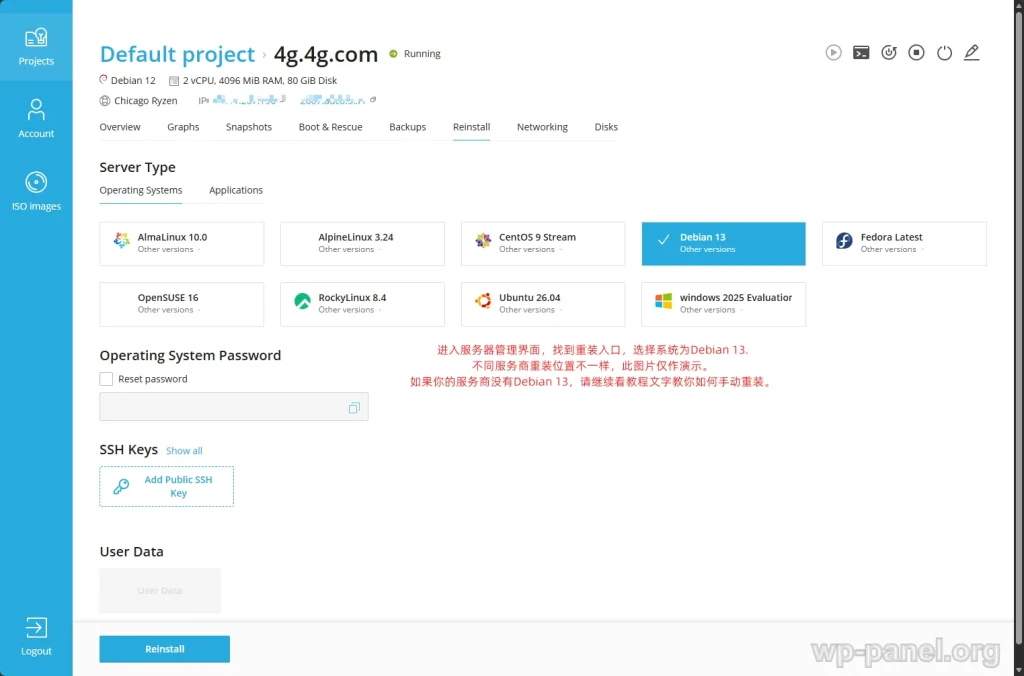Open the Backups tab

point(408,127)
